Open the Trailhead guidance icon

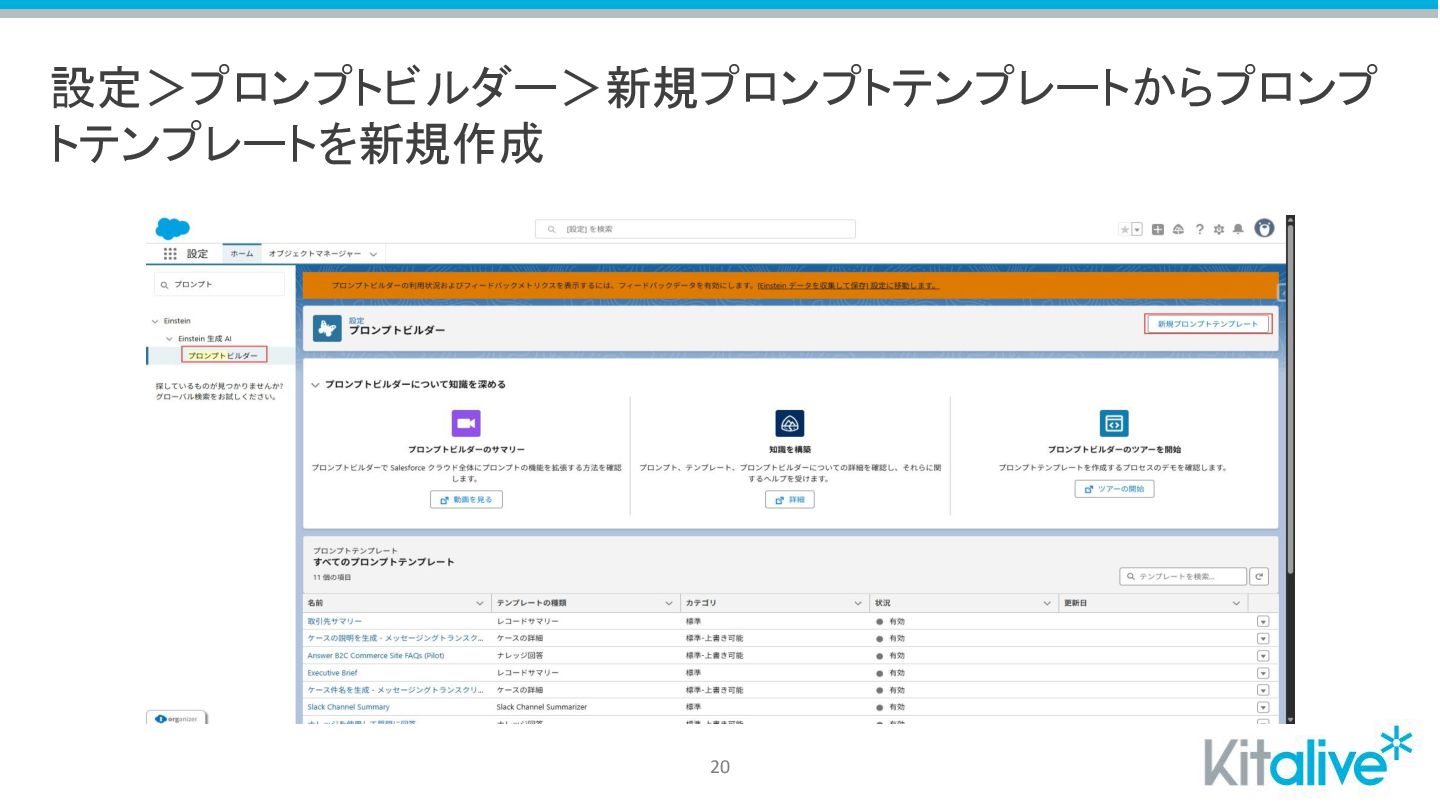(1178, 229)
